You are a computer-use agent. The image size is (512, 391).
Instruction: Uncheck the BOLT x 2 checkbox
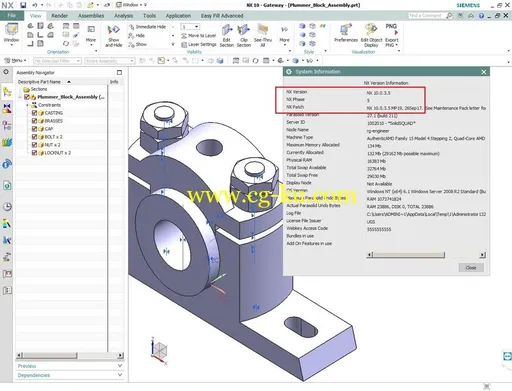[34, 137]
